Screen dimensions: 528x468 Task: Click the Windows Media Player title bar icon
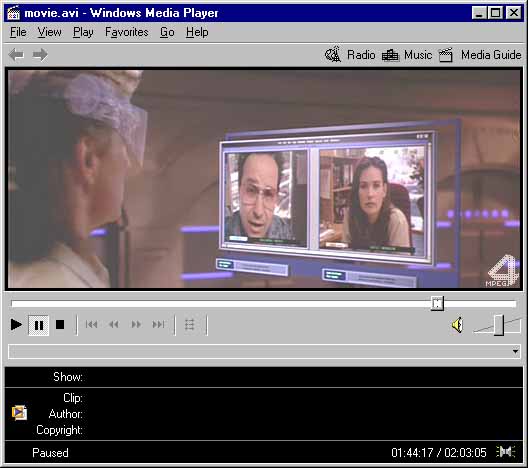pyautogui.click(x=13, y=13)
